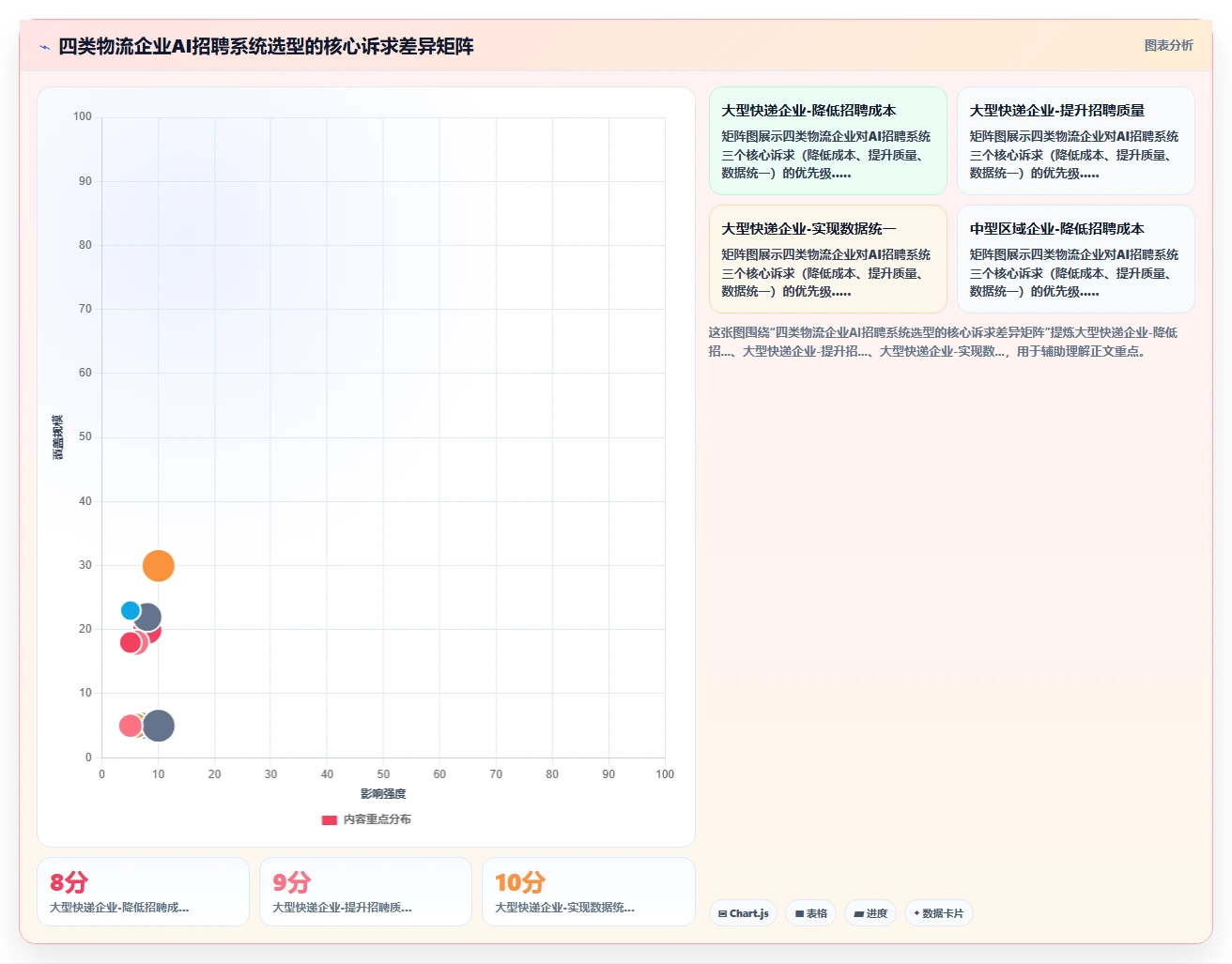Click the red bubble near value 18

(131, 643)
